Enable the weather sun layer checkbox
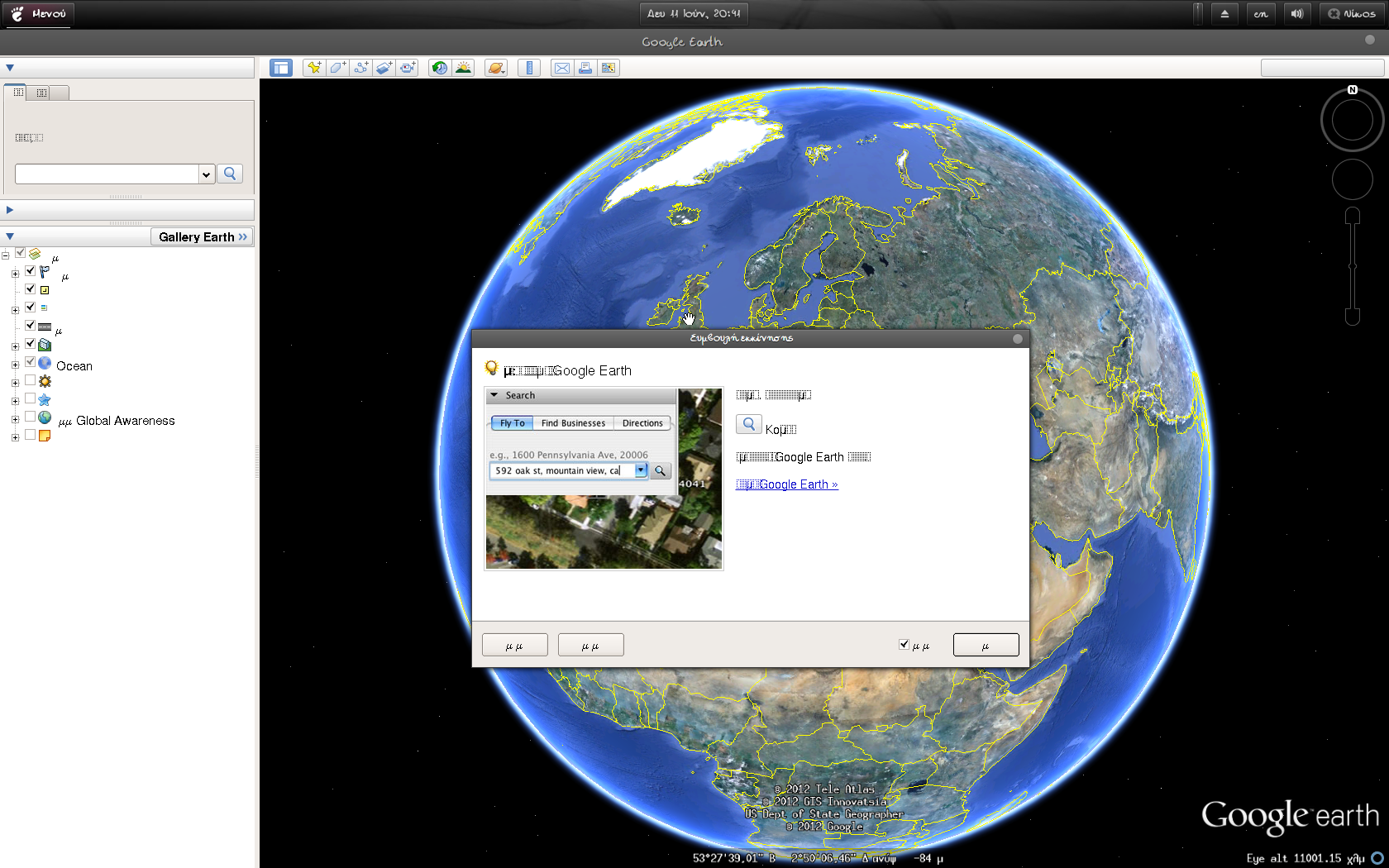Image resolution: width=1389 pixels, height=868 pixels. click(x=30, y=380)
